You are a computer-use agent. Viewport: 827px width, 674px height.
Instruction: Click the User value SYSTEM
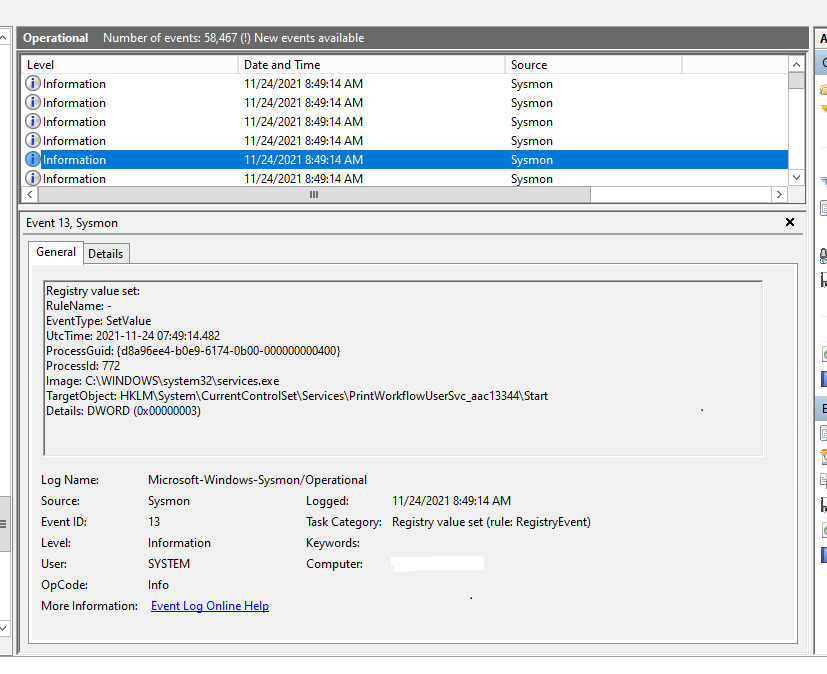point(169,564)
